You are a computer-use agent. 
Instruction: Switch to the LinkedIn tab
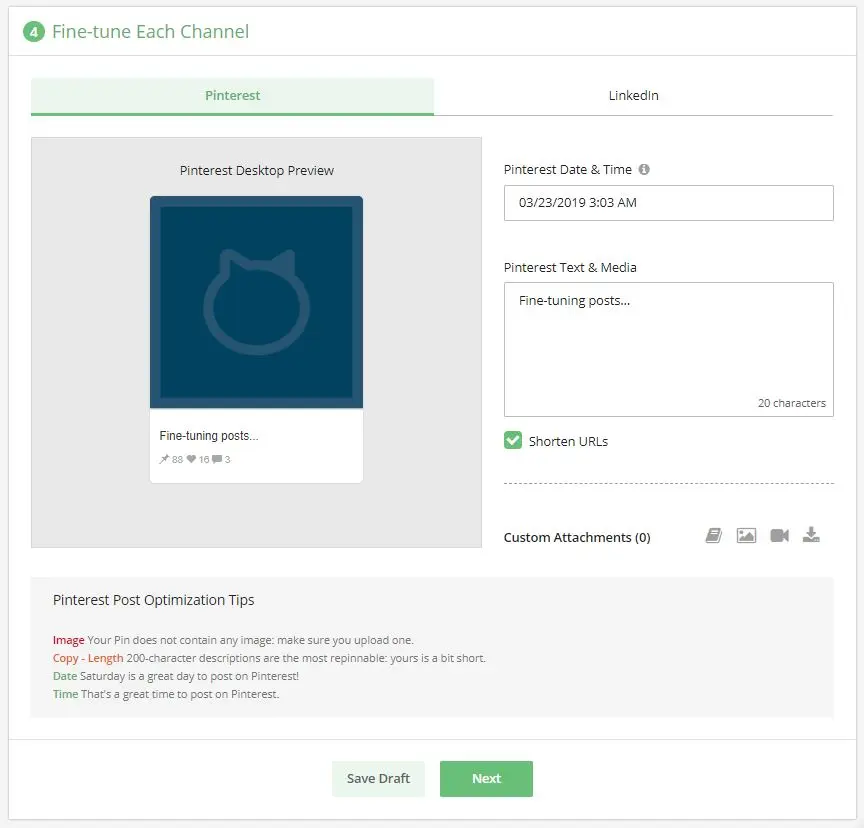(x=633, y=96)
